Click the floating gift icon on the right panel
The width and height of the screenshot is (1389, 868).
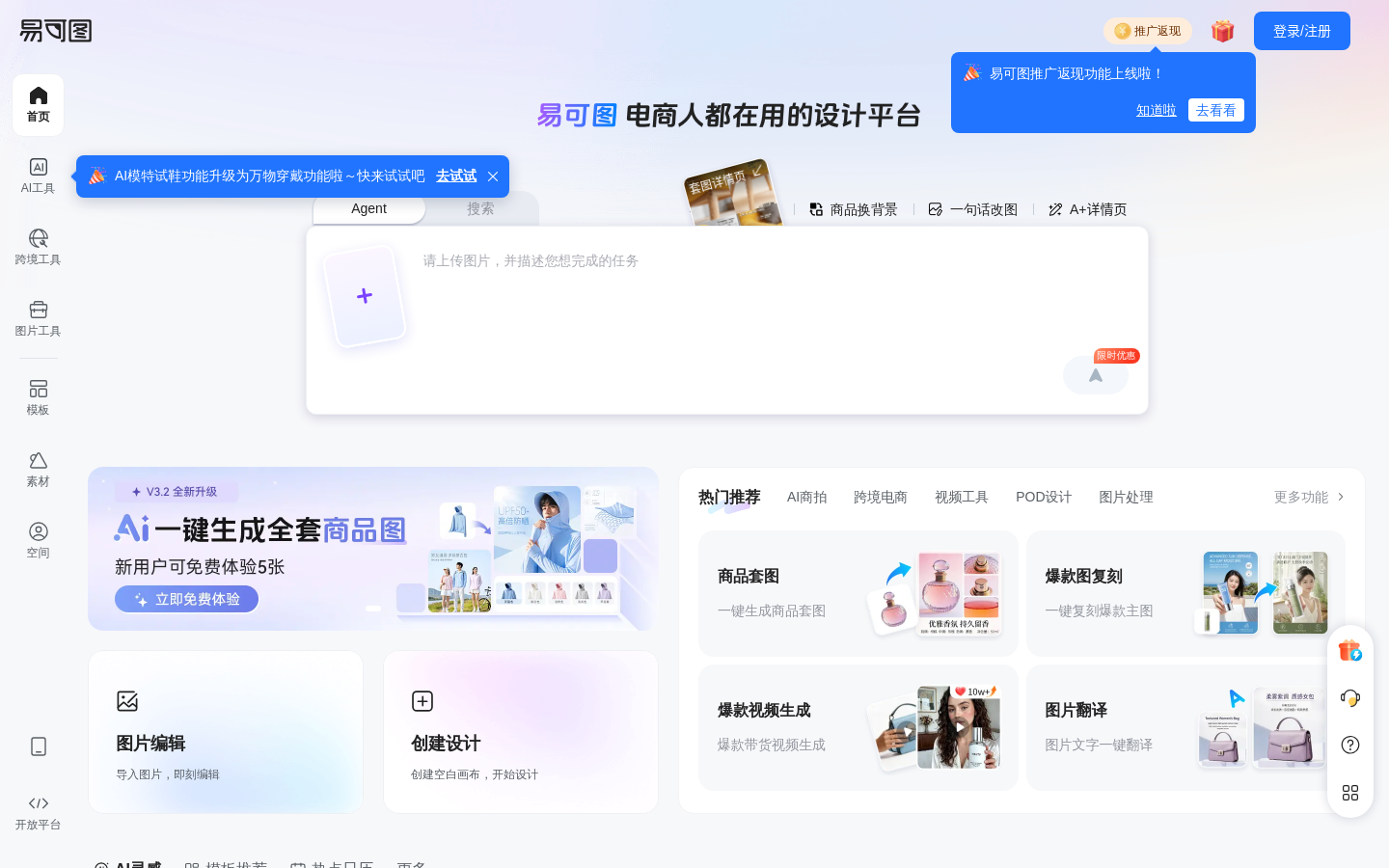pos(1350,651)
